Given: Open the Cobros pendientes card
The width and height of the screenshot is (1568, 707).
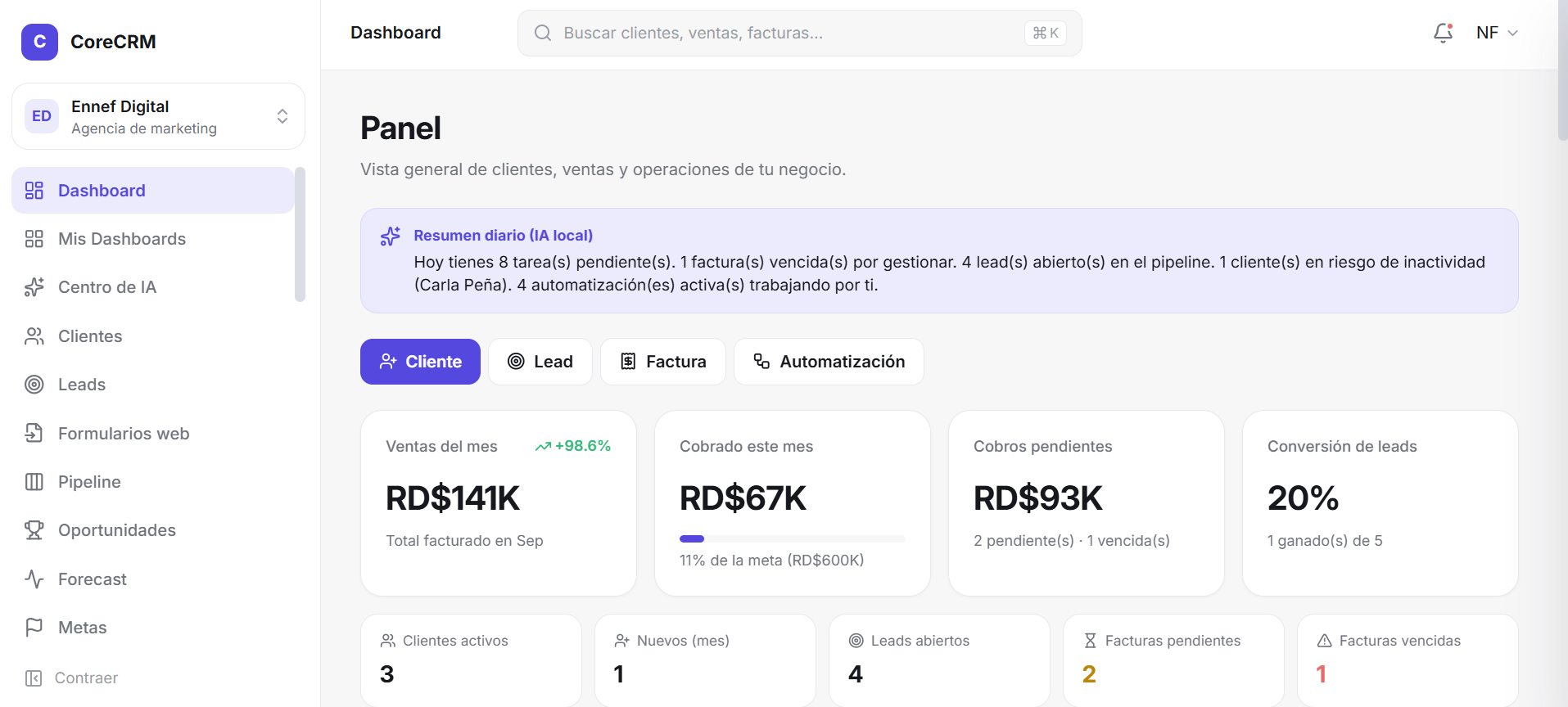Looking at the screenshot, I should tap(1087, 503).
